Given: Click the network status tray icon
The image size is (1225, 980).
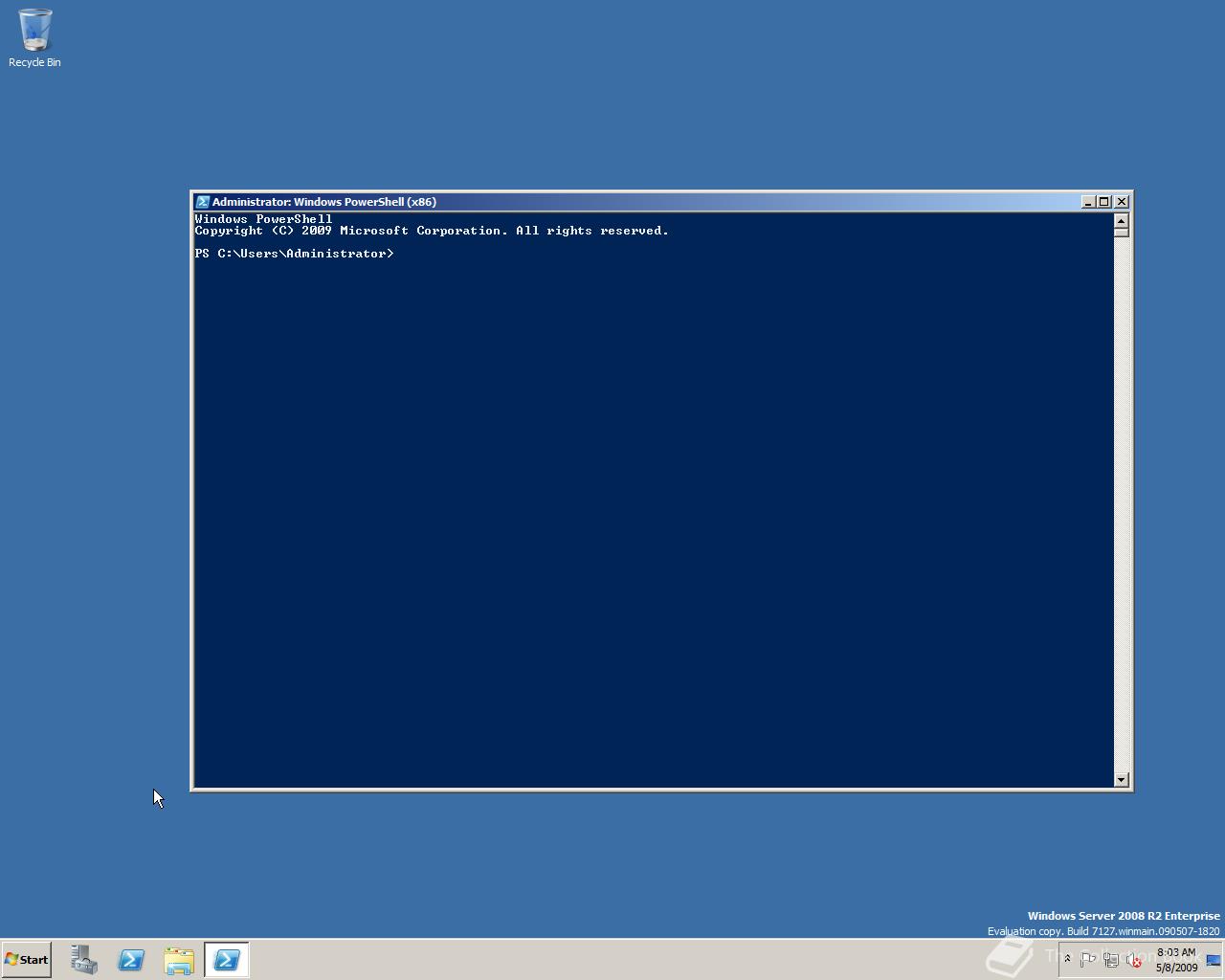Looking at the screenshot, I should coord(1111,960).
